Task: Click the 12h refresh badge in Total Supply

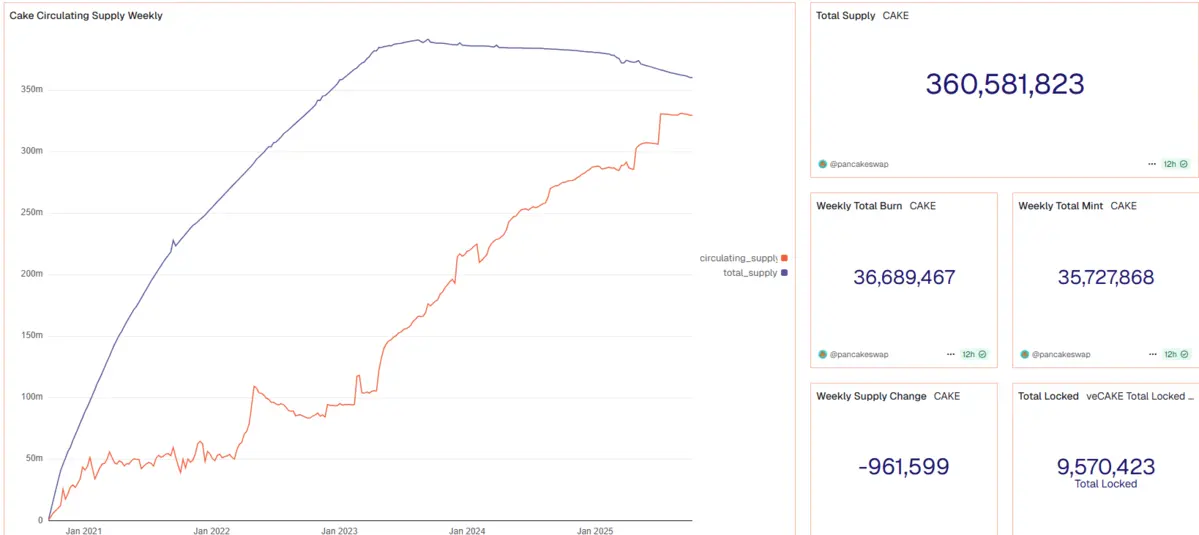Action: [x=1175, y=163]
